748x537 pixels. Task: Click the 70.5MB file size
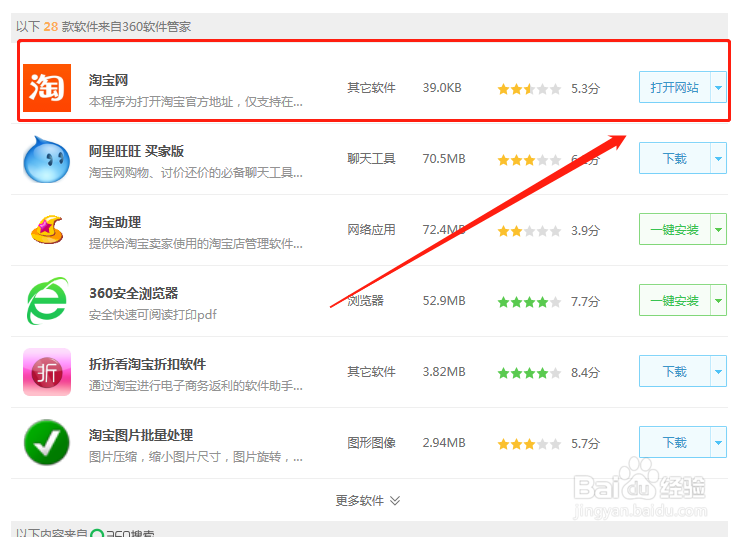444,158
